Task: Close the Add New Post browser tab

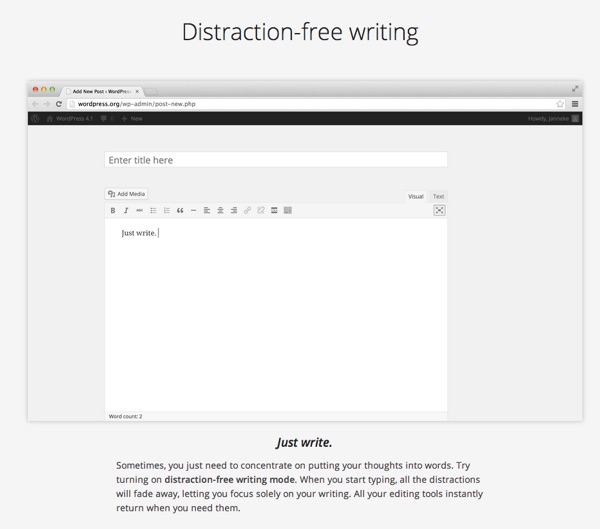Action: tap(137, 91)
